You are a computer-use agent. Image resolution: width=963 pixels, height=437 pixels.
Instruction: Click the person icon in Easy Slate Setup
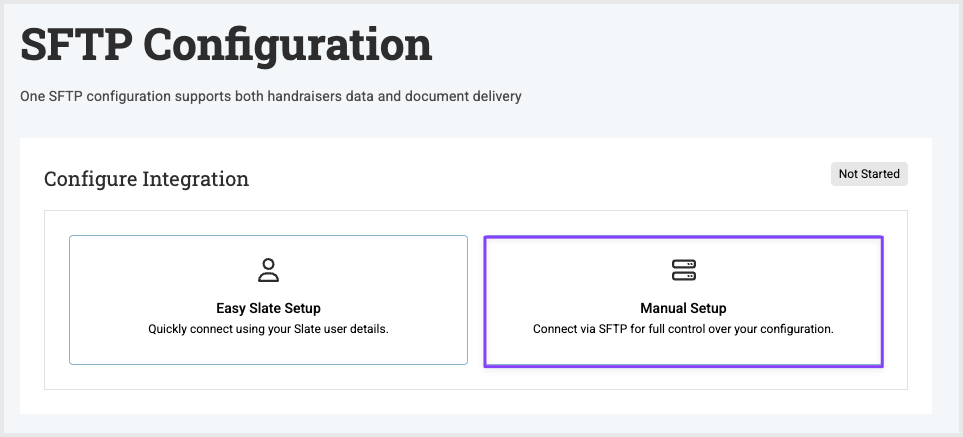[268, 270]
